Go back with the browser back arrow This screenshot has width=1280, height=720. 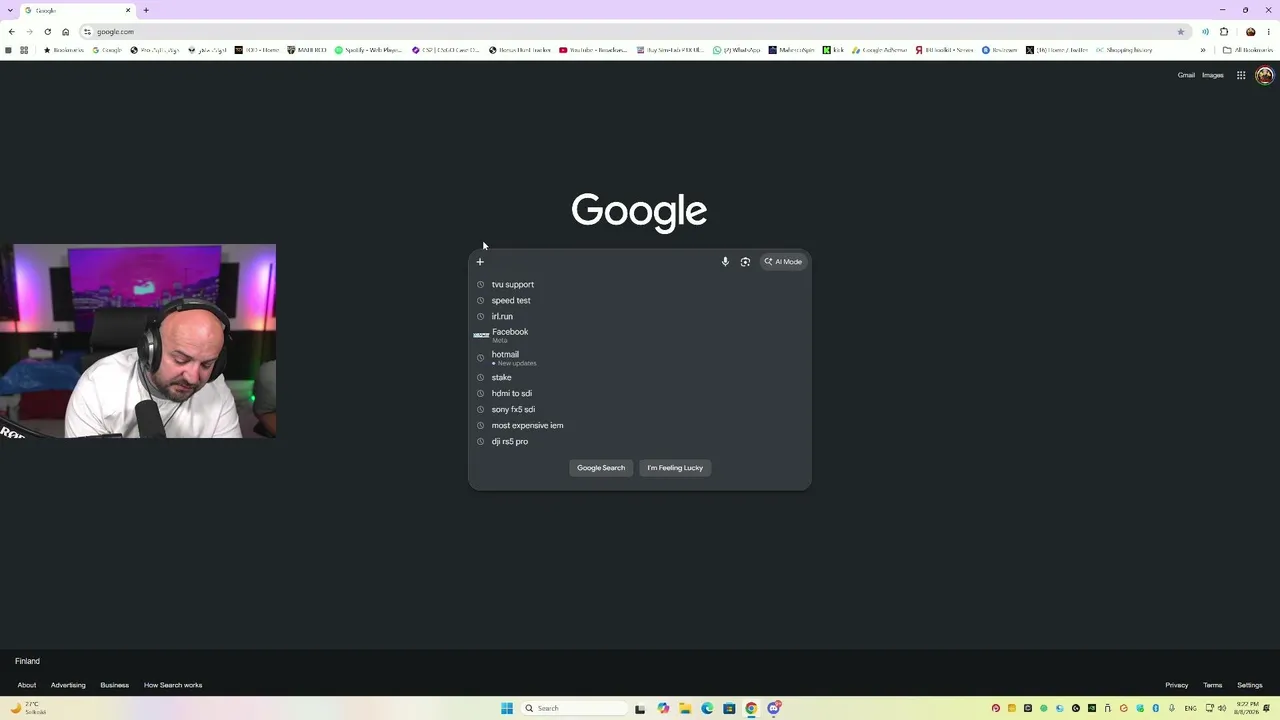coord(12,32)
